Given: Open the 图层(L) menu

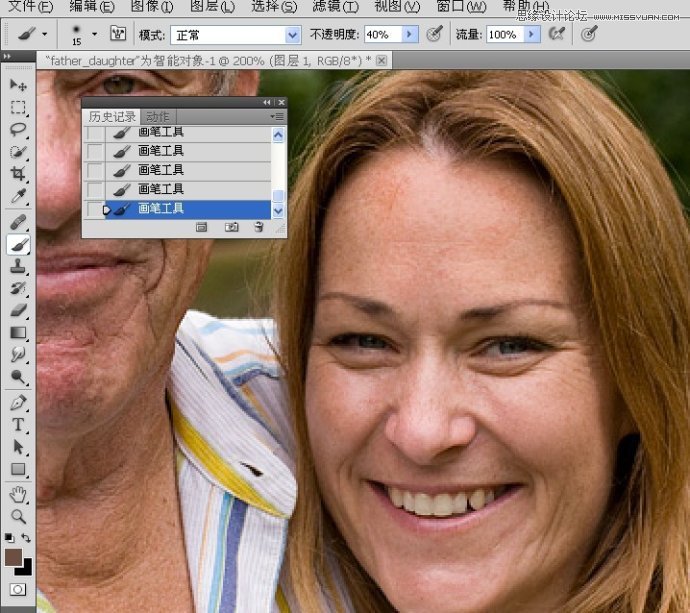Looking at the screenshot, I should point(212,7).
